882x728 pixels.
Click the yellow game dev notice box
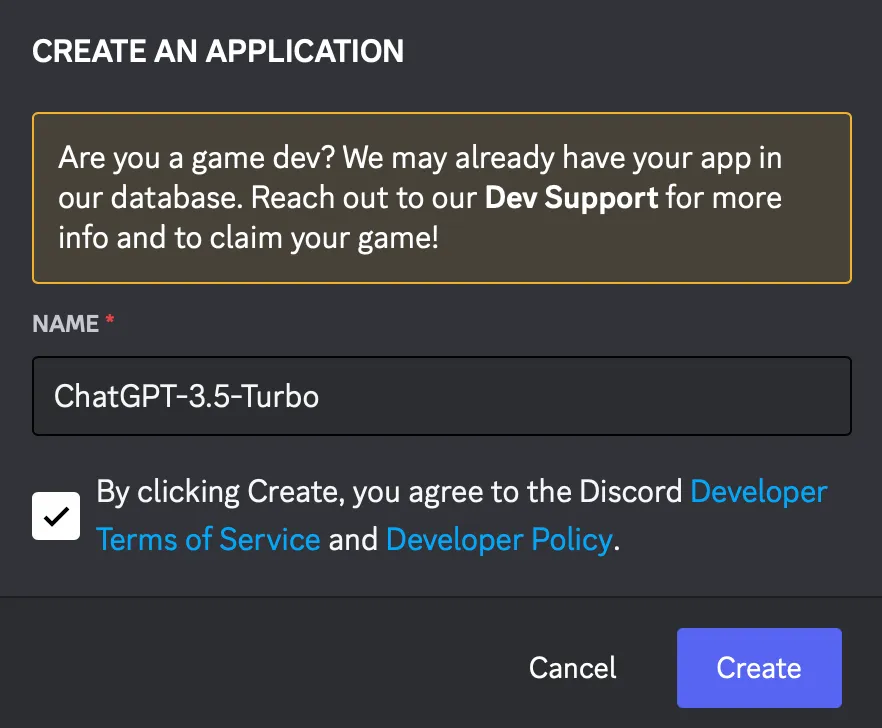[442, 198]
